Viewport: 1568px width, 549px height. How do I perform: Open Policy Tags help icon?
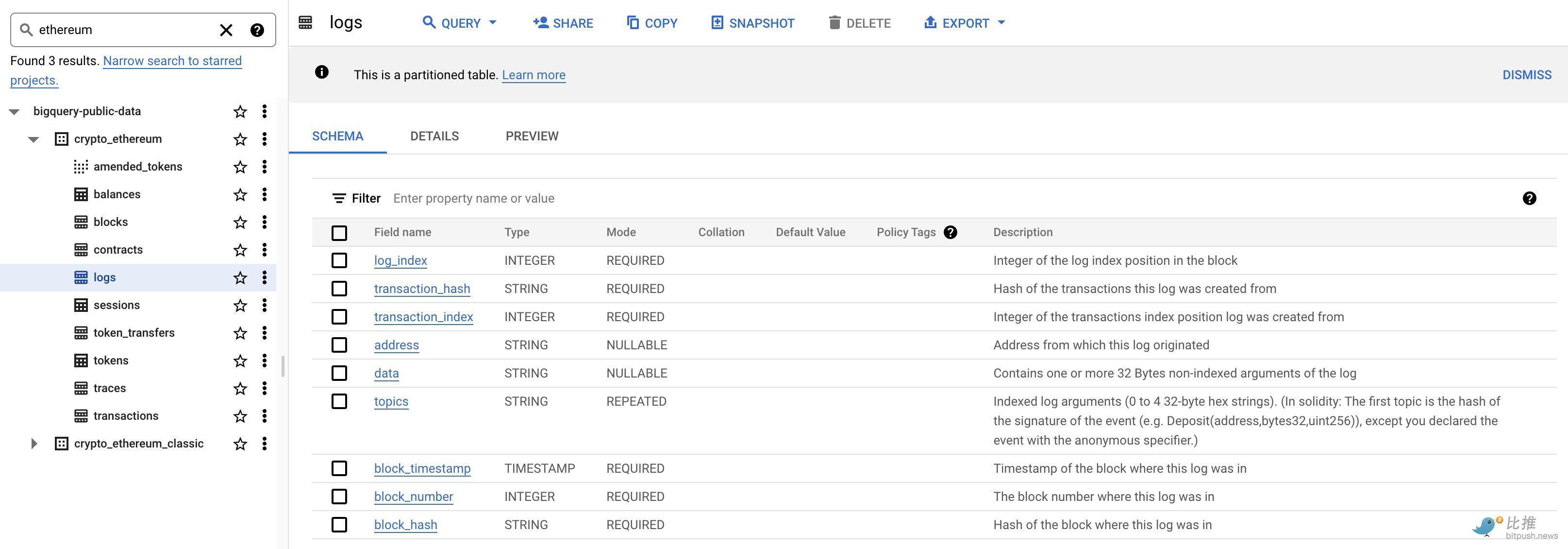[x=950, y=232]
